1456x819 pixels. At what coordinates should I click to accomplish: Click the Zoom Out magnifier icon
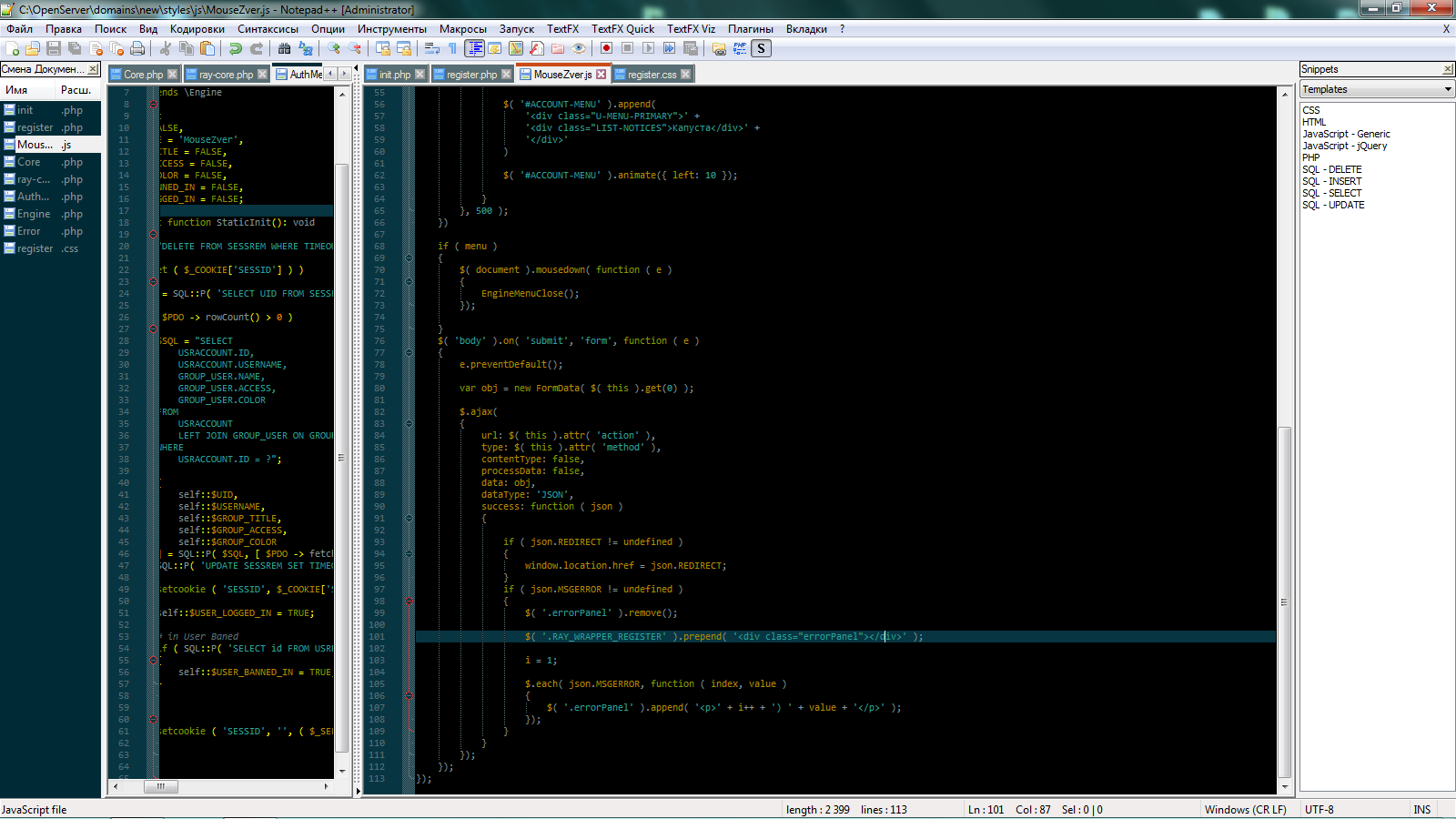tap(355, 48)
